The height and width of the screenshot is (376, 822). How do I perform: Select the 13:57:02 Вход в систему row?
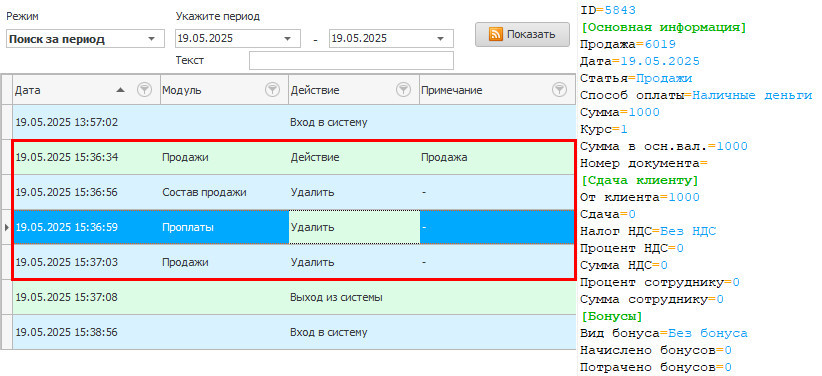click(x=294, y=122)
